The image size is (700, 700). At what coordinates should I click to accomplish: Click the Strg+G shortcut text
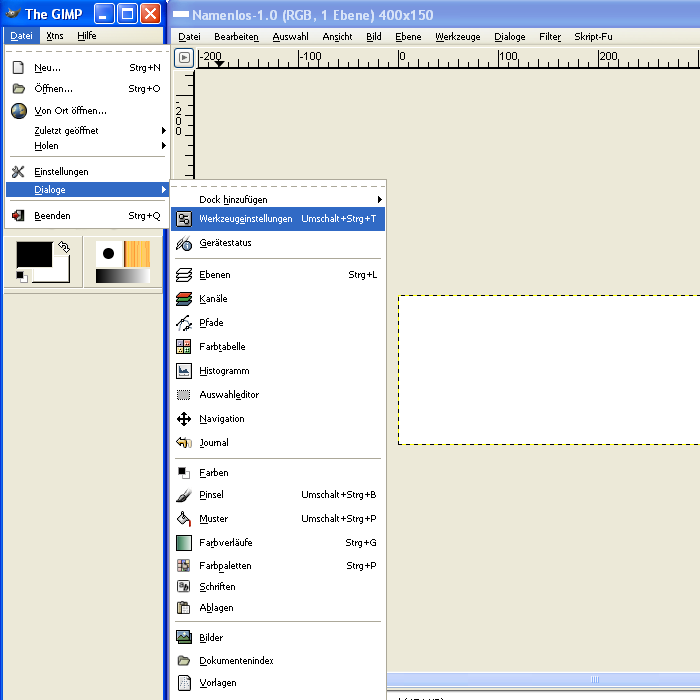point(361,542)
